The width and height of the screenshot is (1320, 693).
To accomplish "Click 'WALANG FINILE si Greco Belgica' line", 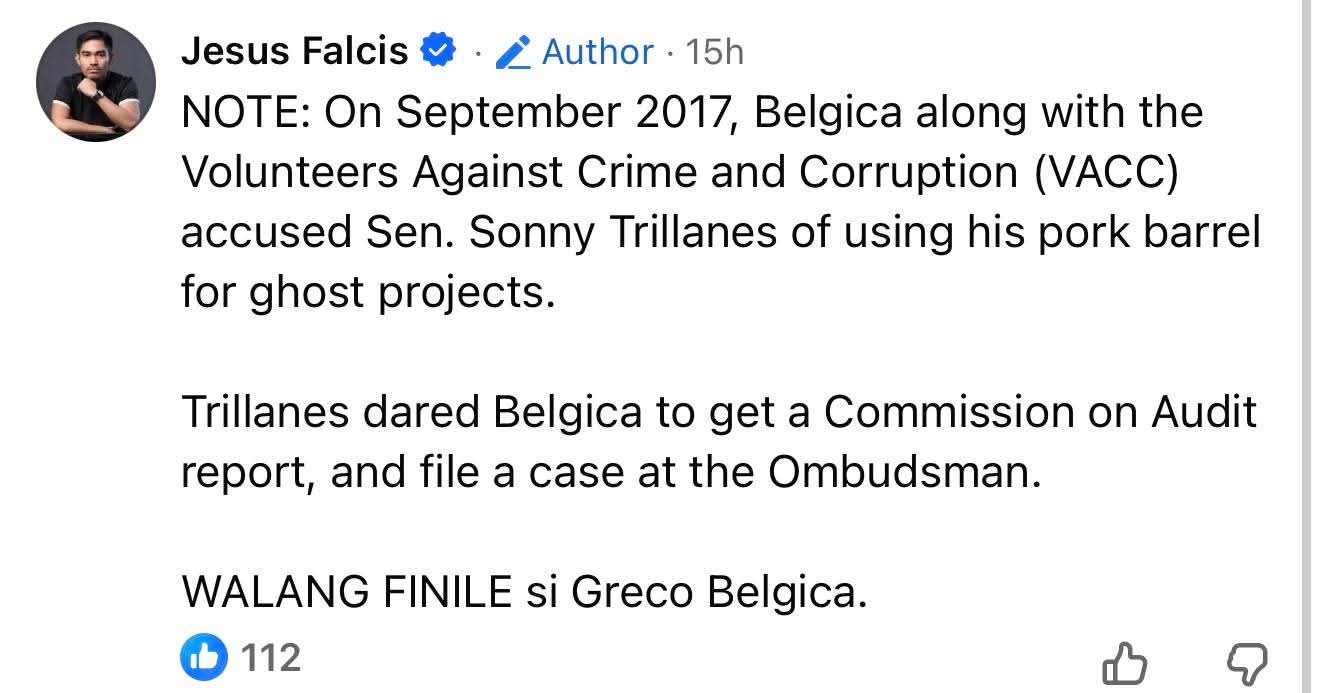I will point(520,593).
